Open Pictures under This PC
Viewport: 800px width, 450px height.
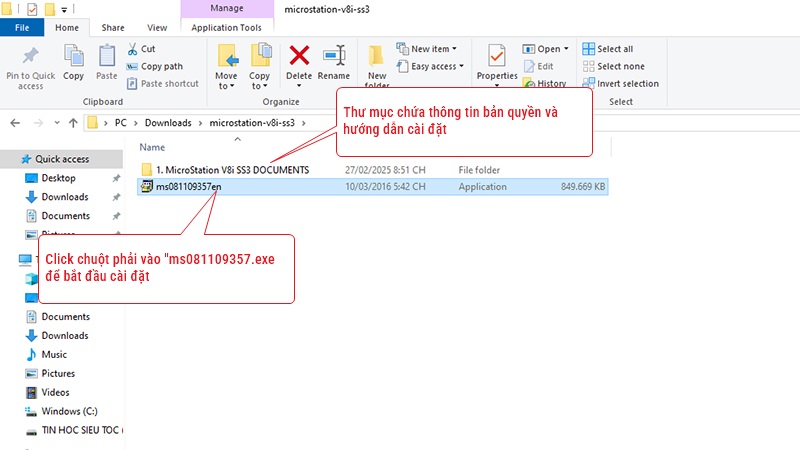58,373
